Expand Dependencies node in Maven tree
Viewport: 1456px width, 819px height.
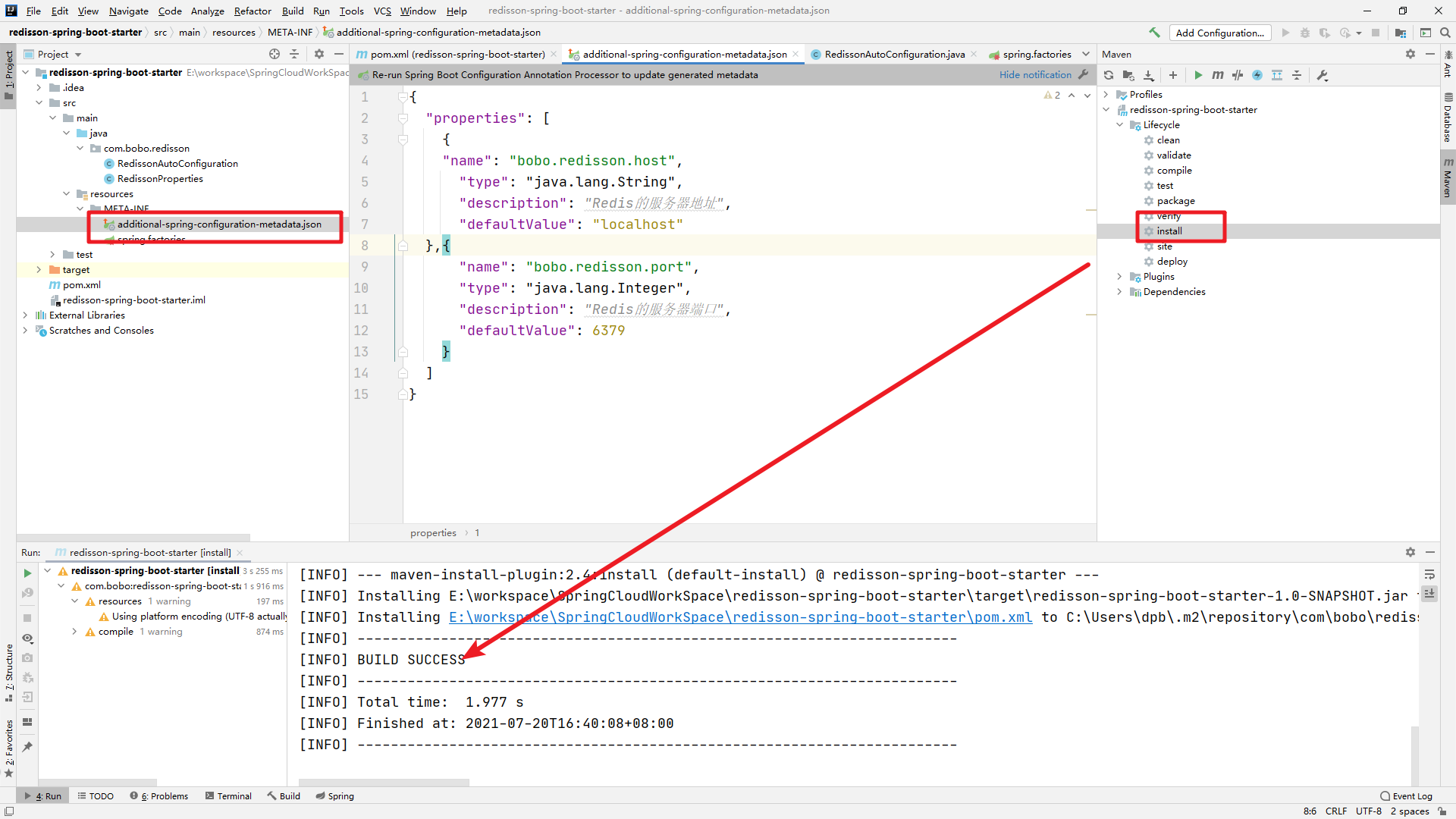click(1120, 292)
